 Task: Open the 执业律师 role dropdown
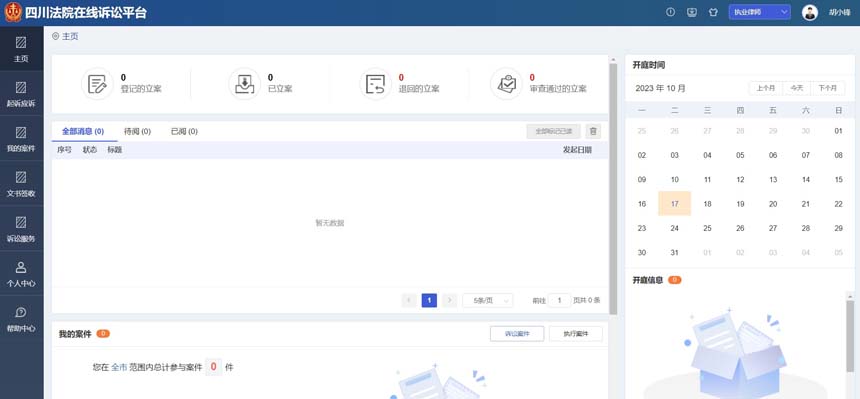tap(759, 12)
